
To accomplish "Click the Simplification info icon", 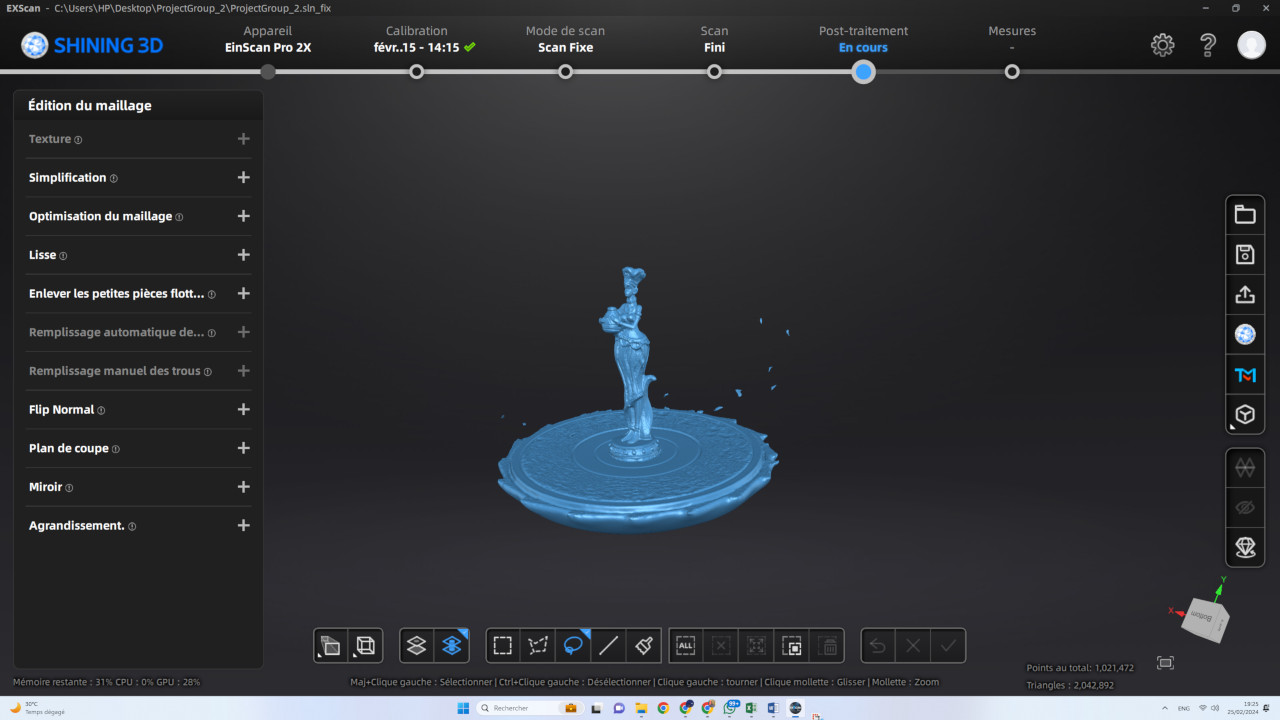I will point(113,178).
